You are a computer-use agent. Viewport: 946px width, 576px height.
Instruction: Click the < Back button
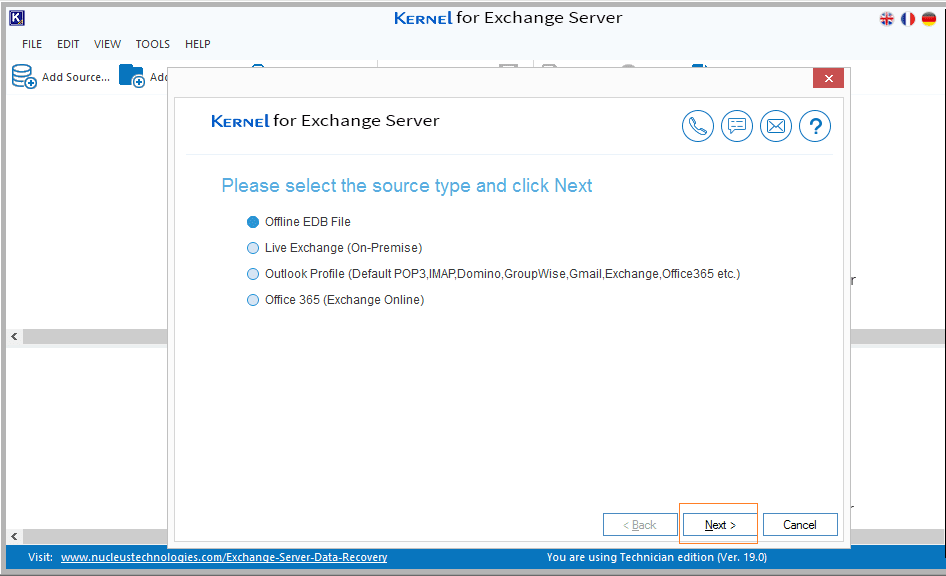point(640,525)
